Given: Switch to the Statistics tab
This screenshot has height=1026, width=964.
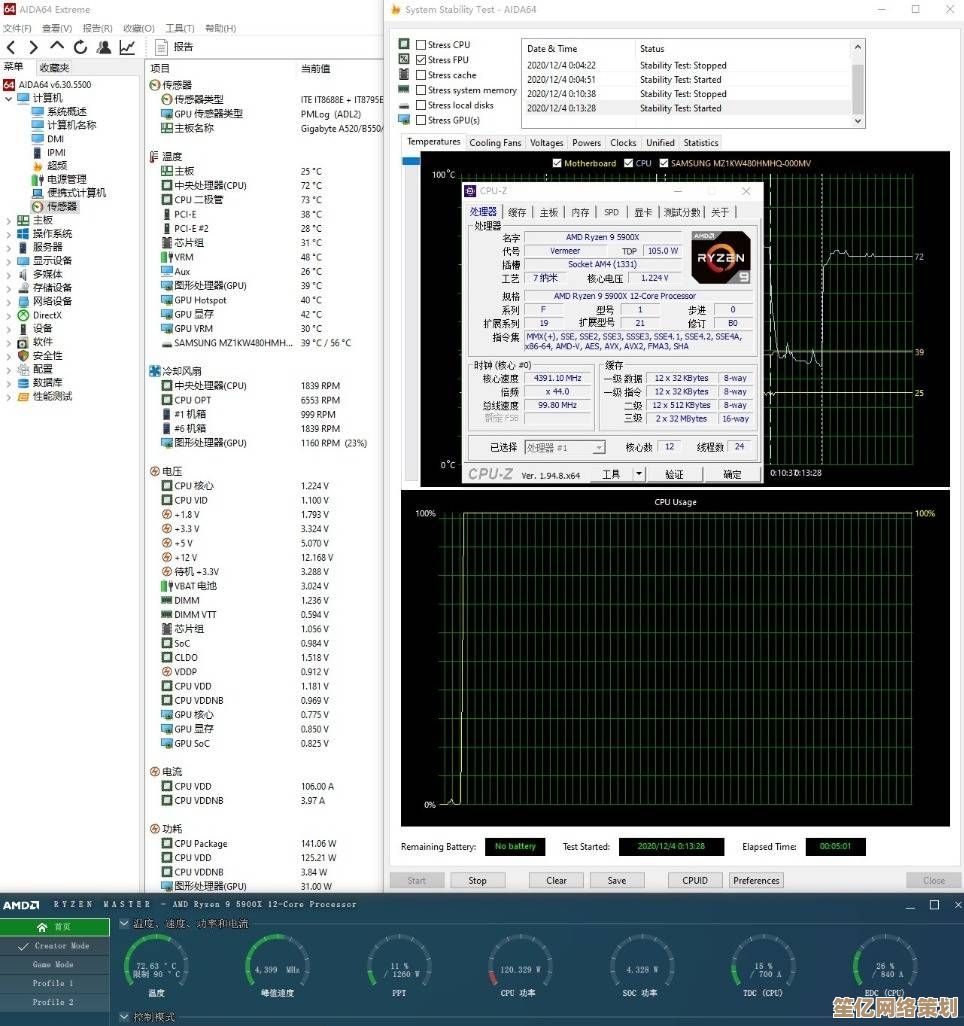Looking at the screenshot, I should 701,143.
